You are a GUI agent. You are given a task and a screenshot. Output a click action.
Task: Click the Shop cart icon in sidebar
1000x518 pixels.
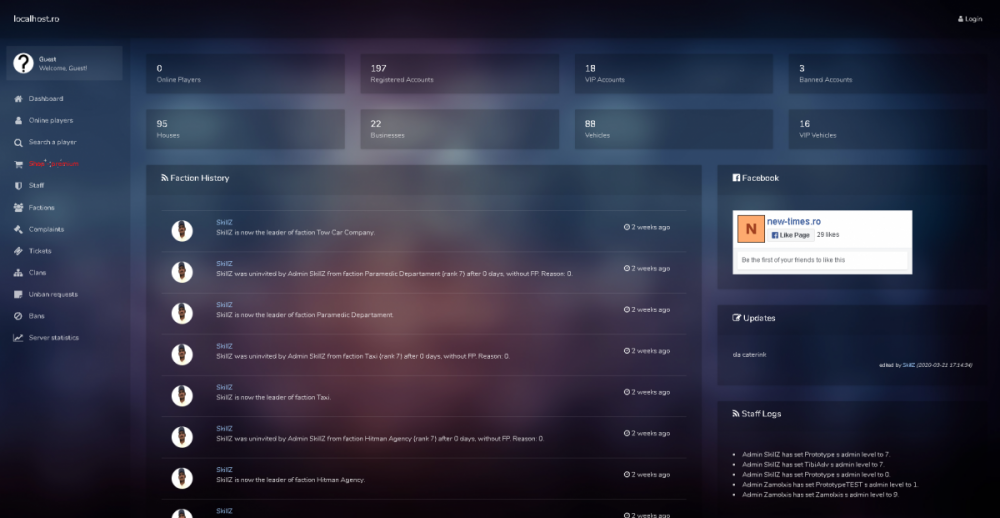click(18, 164)
